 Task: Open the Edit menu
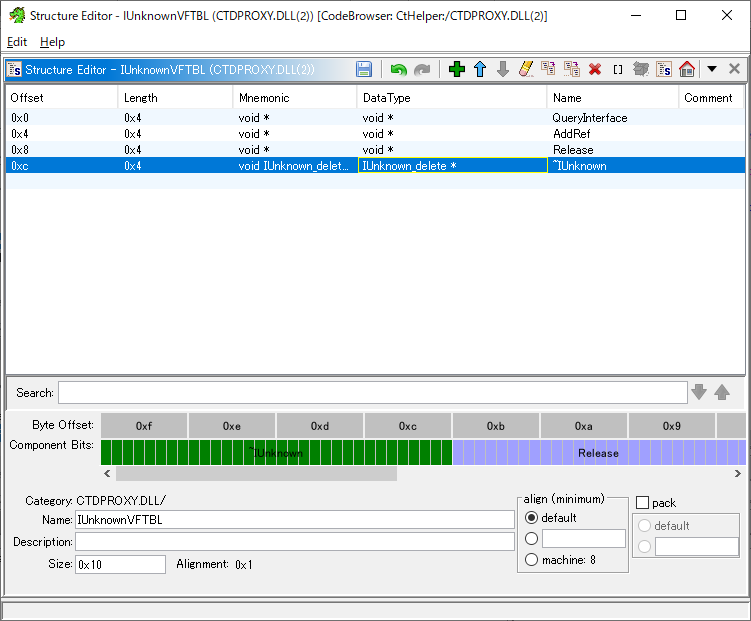17,42
